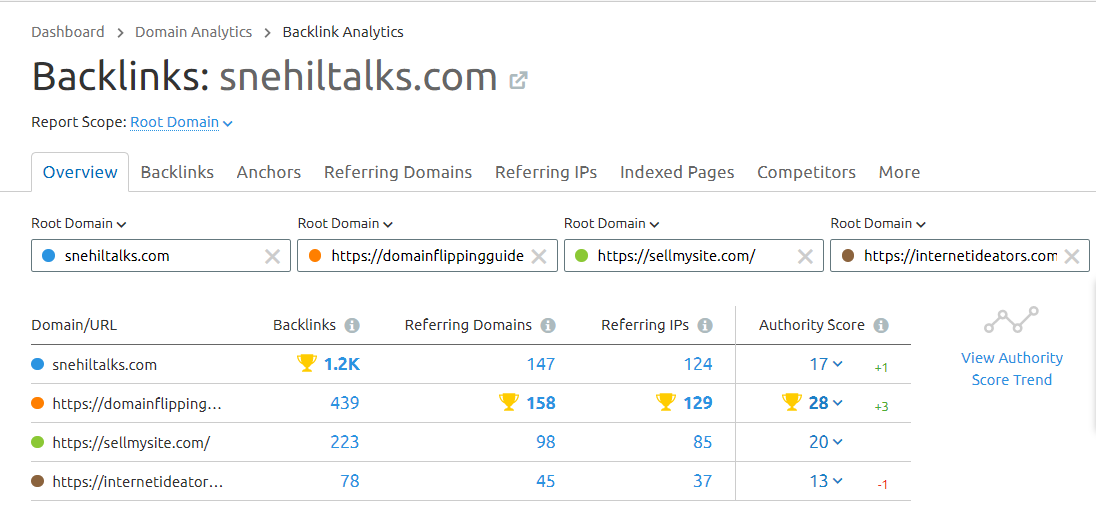Switch to the Referring Domains tab
This screenshot has height=527, width=1096.
pos(398,173)
